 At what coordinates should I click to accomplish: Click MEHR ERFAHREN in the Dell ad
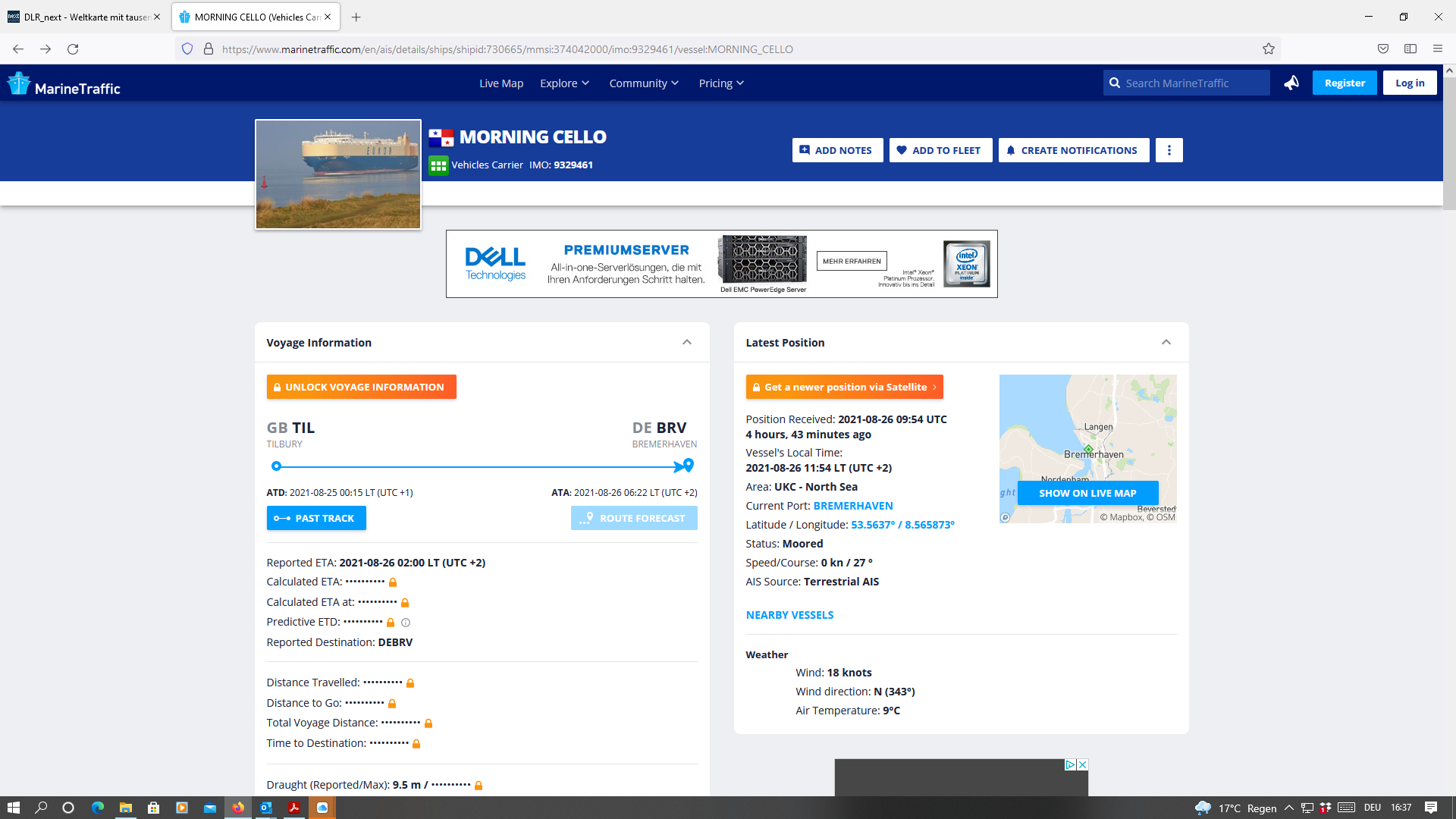pyautogui.click(x=852, y=261)
